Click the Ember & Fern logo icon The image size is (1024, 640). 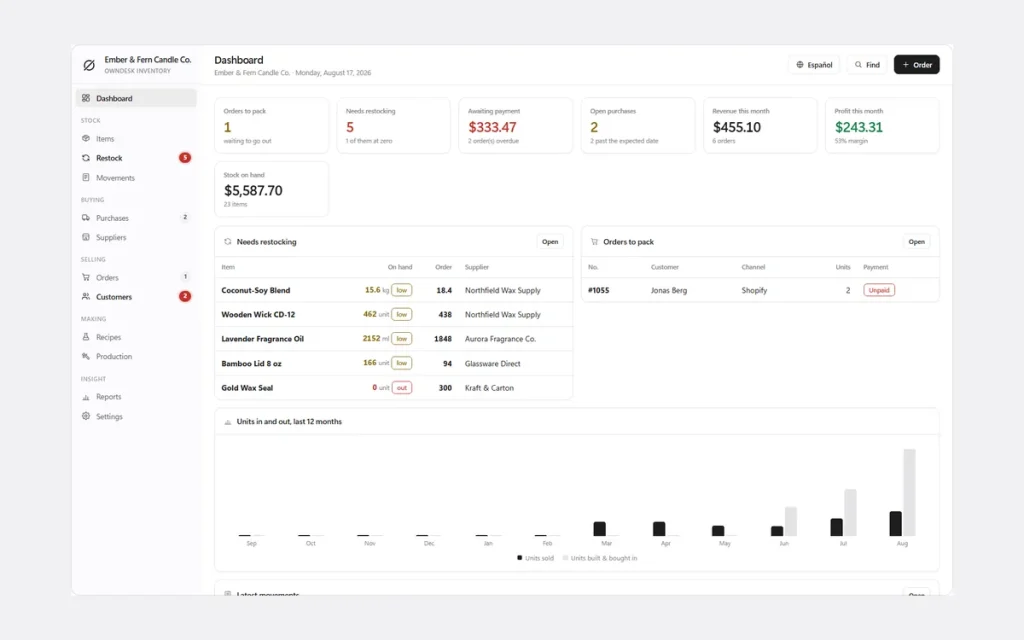(89, 65)
